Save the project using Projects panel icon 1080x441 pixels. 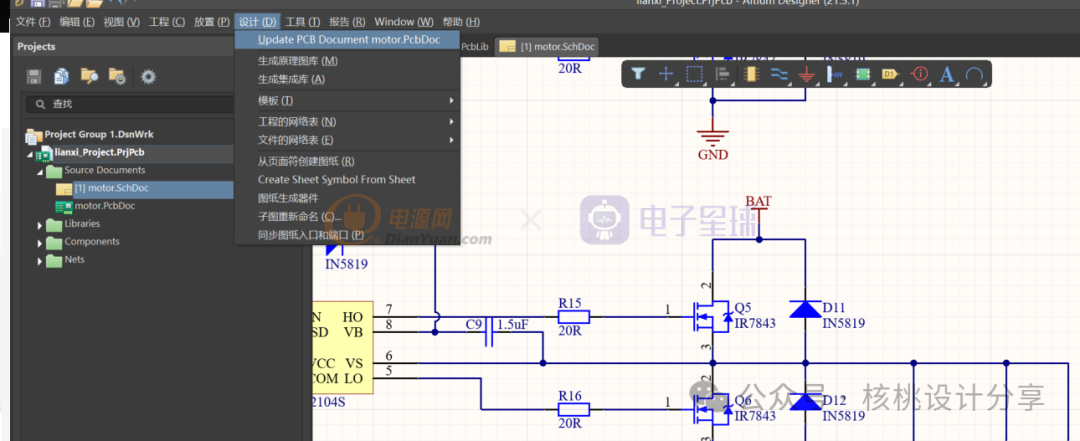point(34,76)
